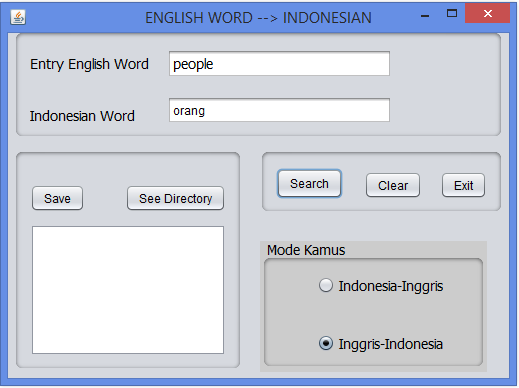The height and width of the screenshot is (388, 519).
Task: Click the Clear button
Action: tap(393, 185)
